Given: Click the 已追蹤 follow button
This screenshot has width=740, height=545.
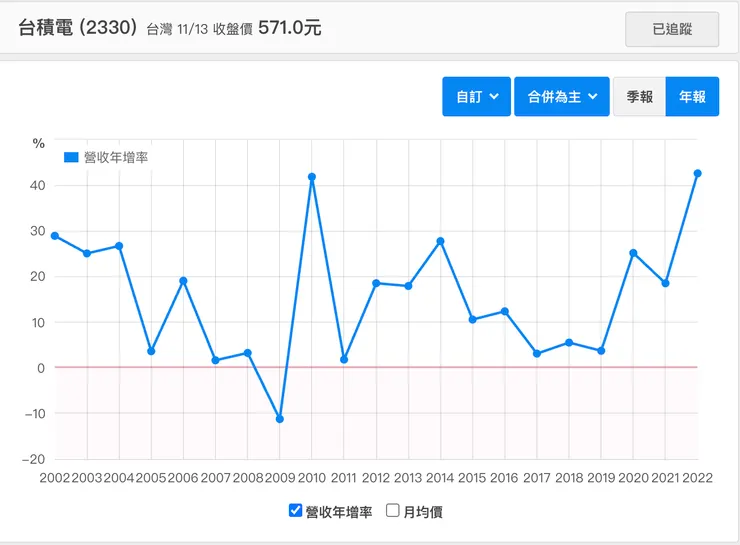Looking at the screenshot, I should pos(672,29).
